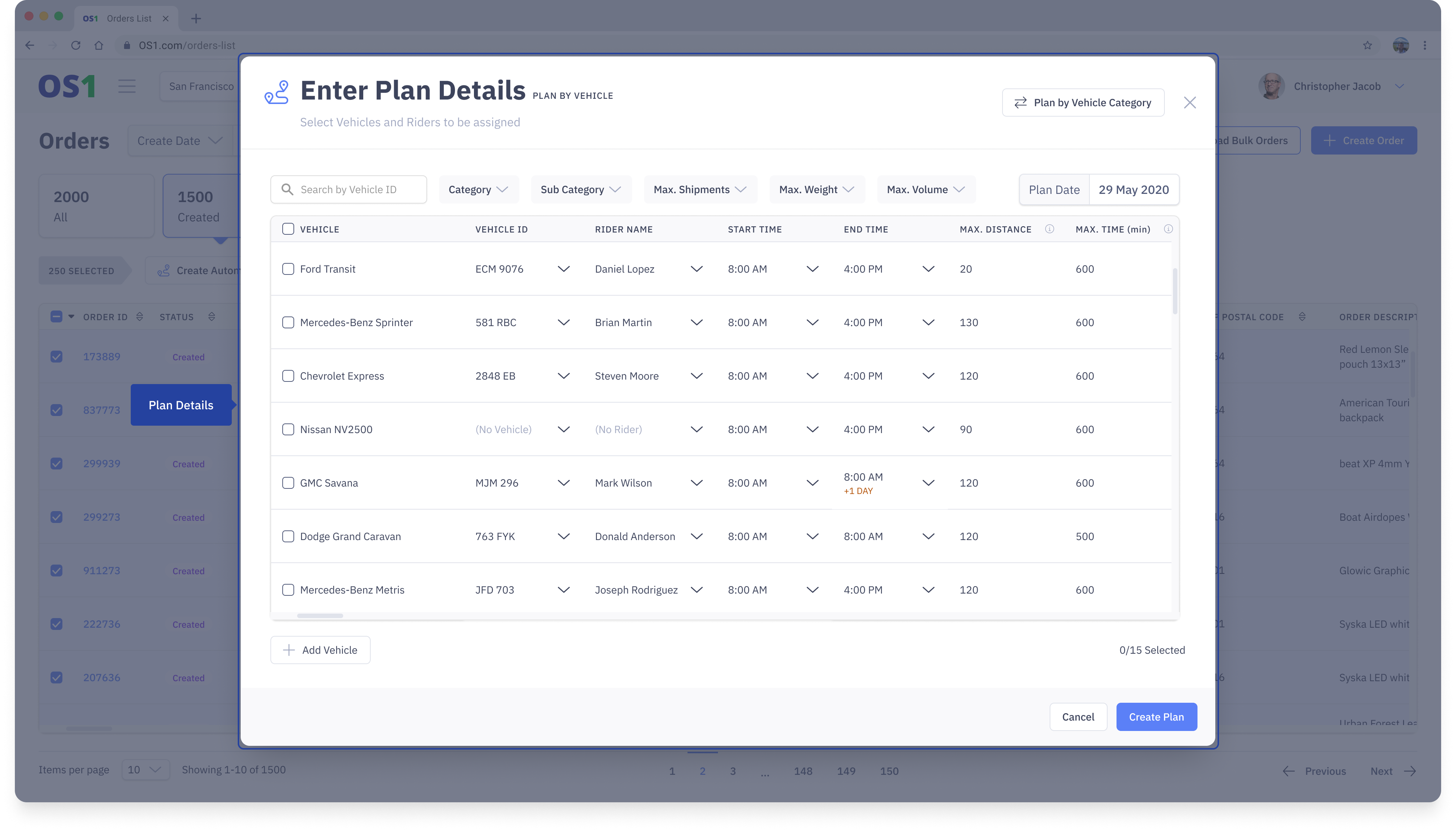Close the Enter Plan Details dialog

click(1190, 102)
